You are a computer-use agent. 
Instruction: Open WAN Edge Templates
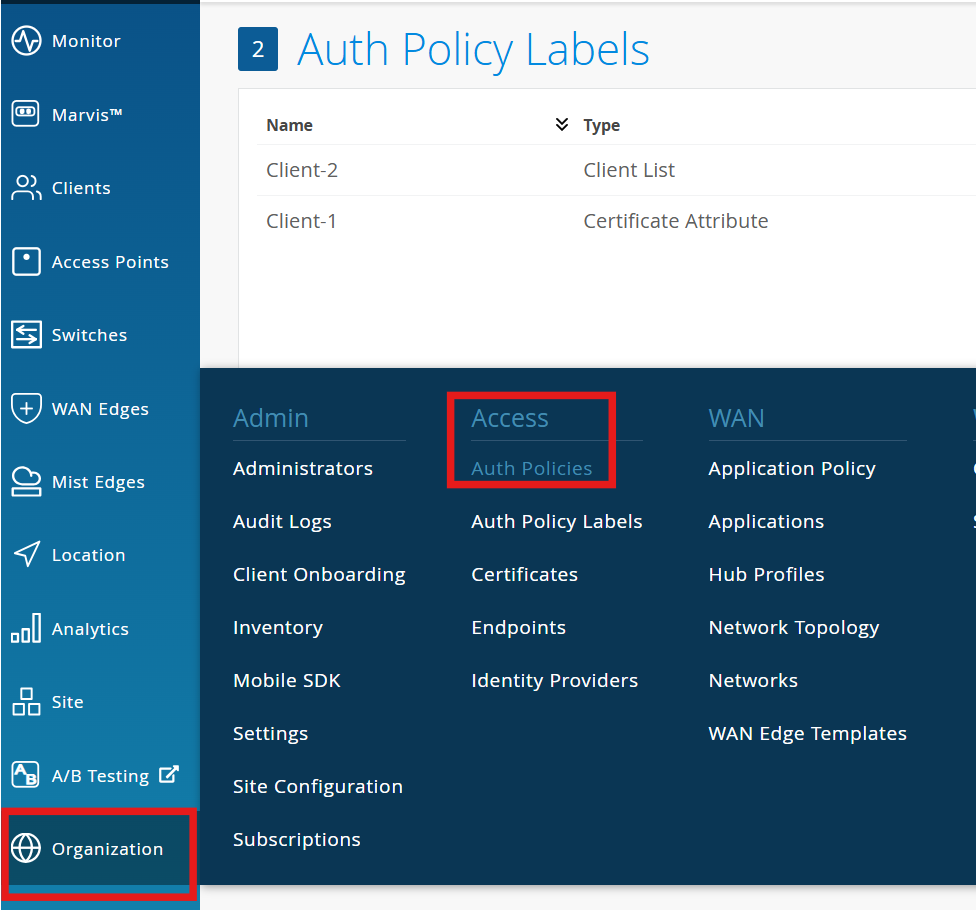click(807, 733)
